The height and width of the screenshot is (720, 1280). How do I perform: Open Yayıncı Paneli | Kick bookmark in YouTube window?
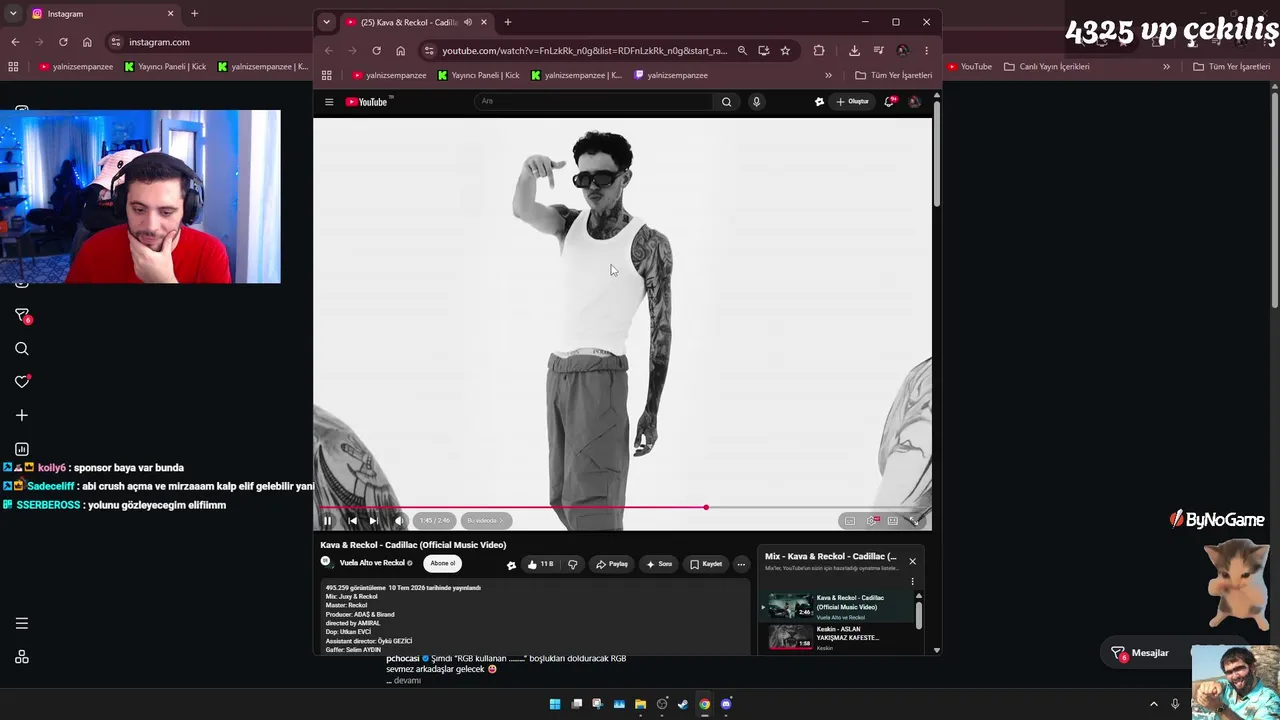(x=479, y=75)
